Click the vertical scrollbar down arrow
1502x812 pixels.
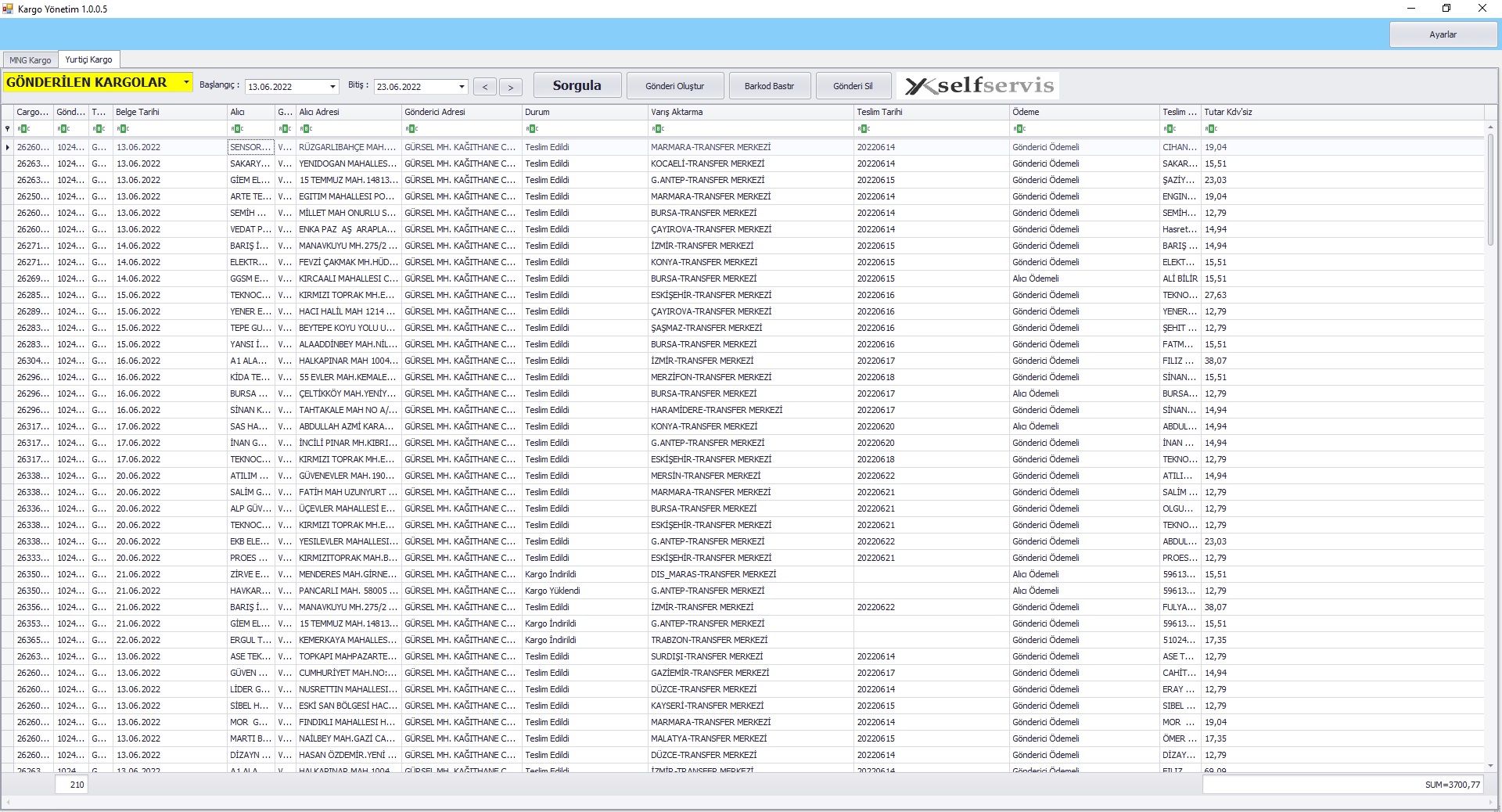pyautogui.click(x=1490, y=766)
